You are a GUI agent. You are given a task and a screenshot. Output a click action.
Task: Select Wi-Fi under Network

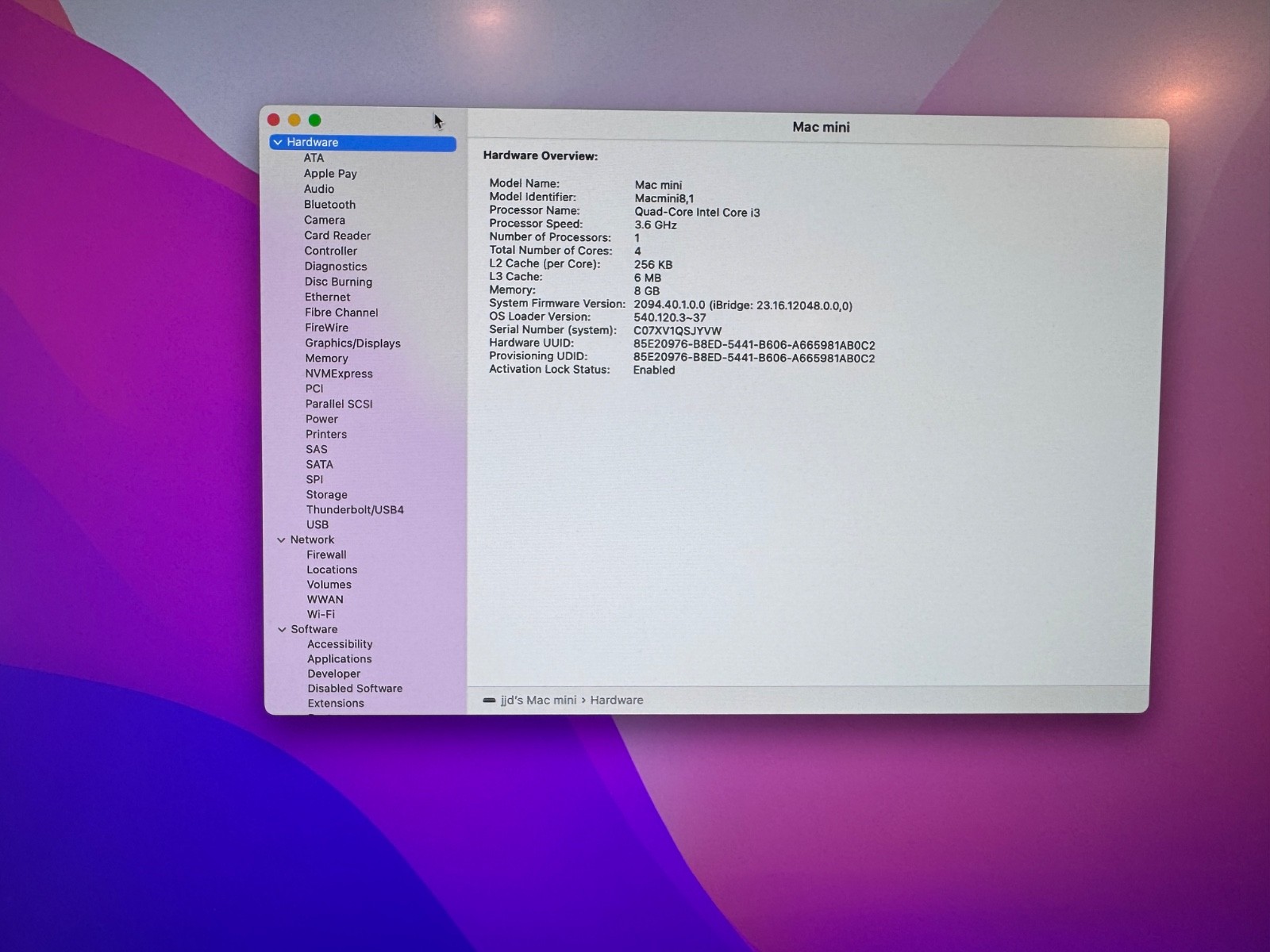point(321,615)
